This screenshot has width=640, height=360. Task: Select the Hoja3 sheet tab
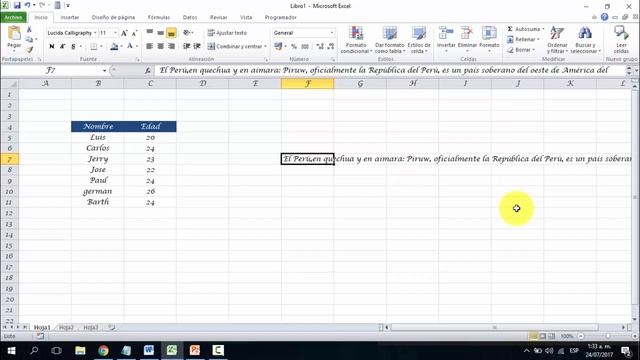(91, 327)
